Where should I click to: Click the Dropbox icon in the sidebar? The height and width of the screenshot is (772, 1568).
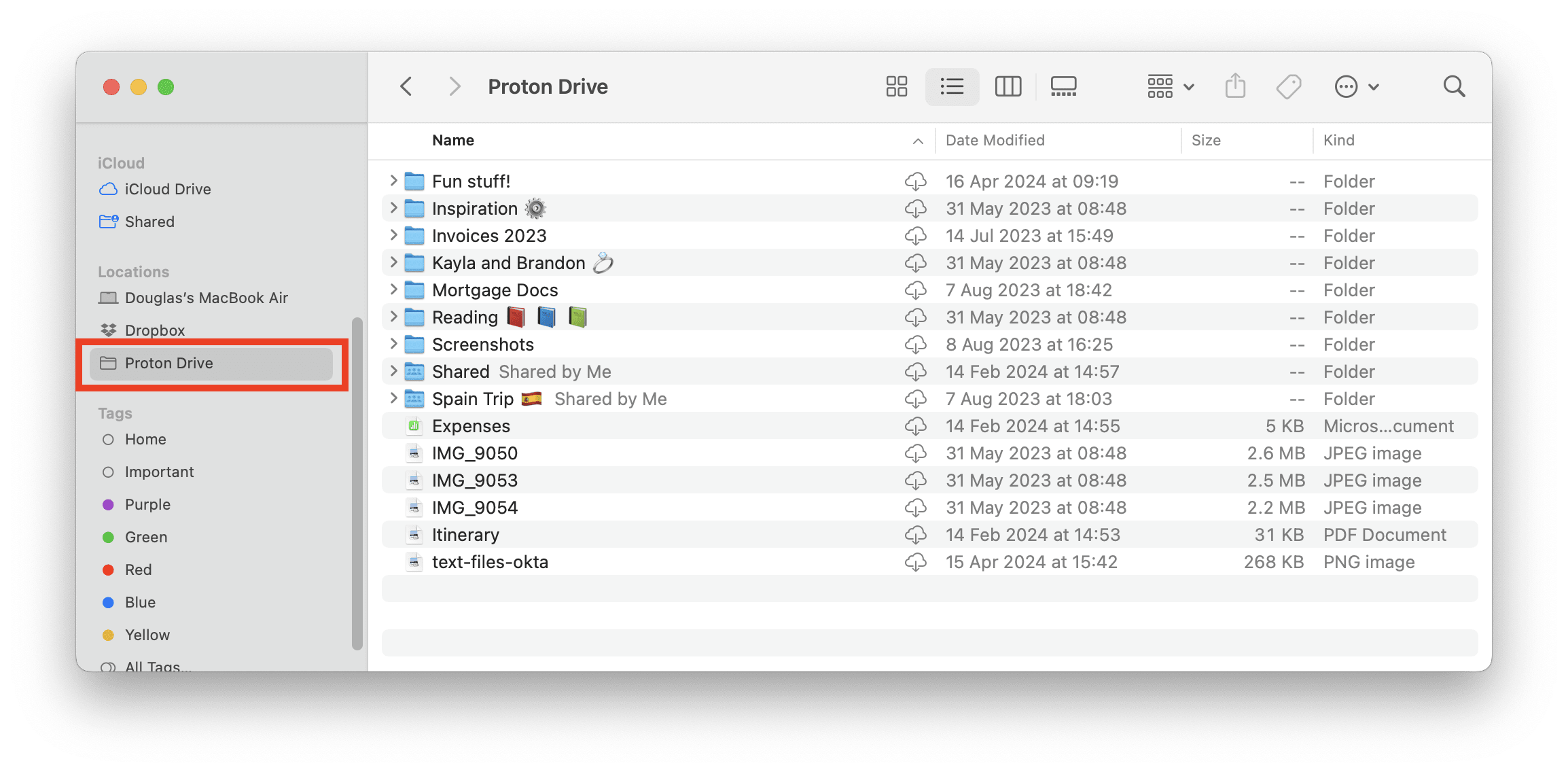(x=108, y=330)
